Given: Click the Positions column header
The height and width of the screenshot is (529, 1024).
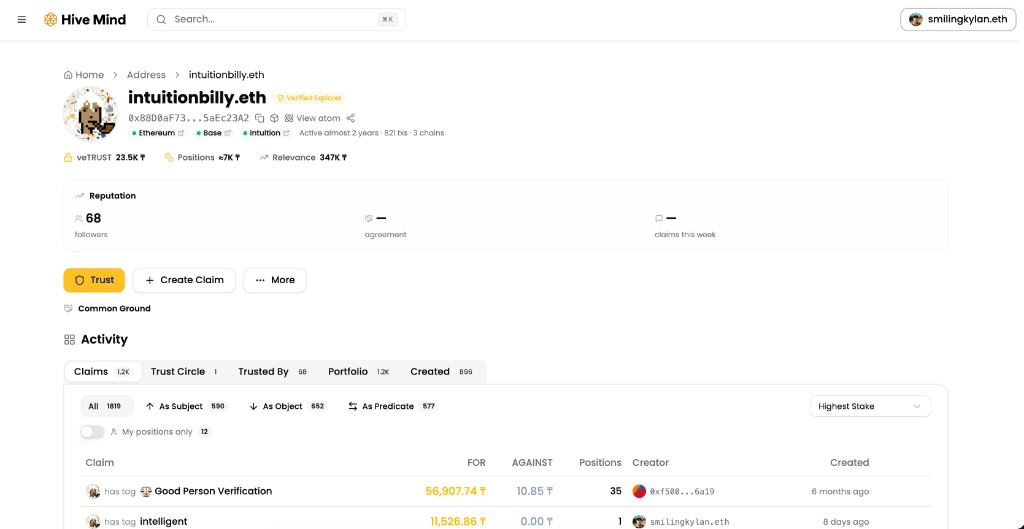Looking at the screenshot, I should (x=600, y=462).
